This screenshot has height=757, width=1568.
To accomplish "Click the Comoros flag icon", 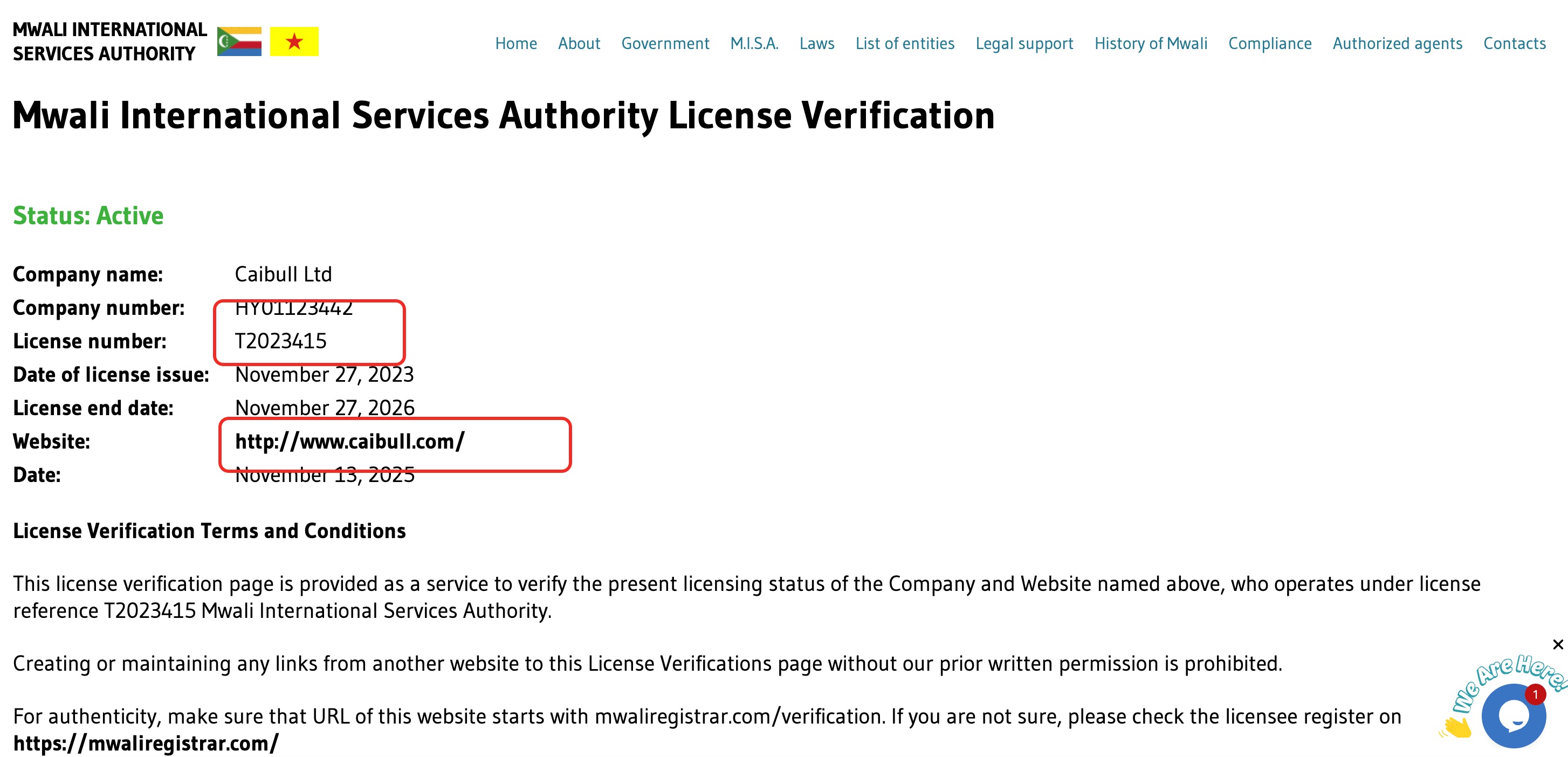I will 239,42.
